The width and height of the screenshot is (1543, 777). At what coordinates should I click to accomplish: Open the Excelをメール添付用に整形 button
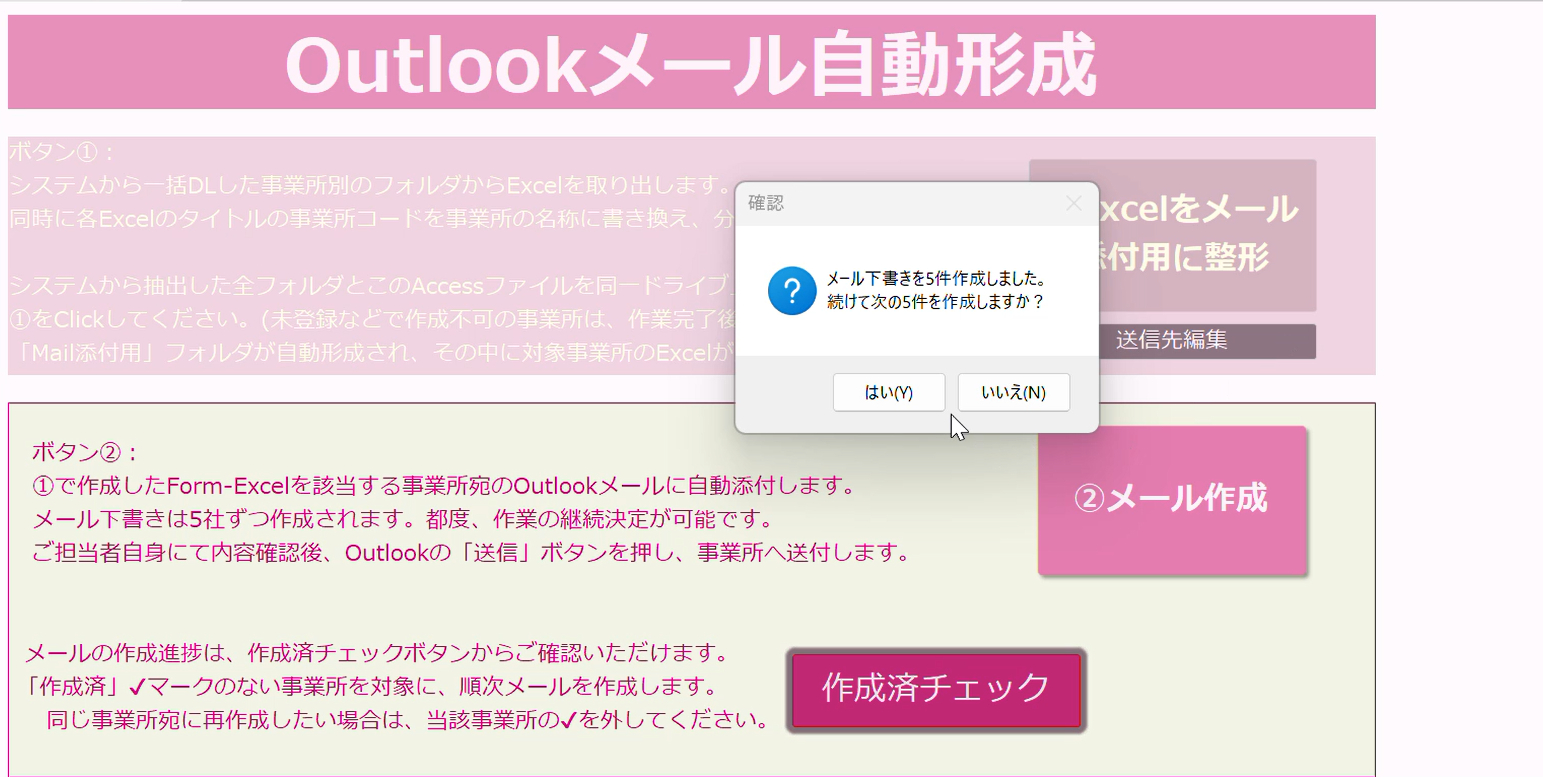1172,235
